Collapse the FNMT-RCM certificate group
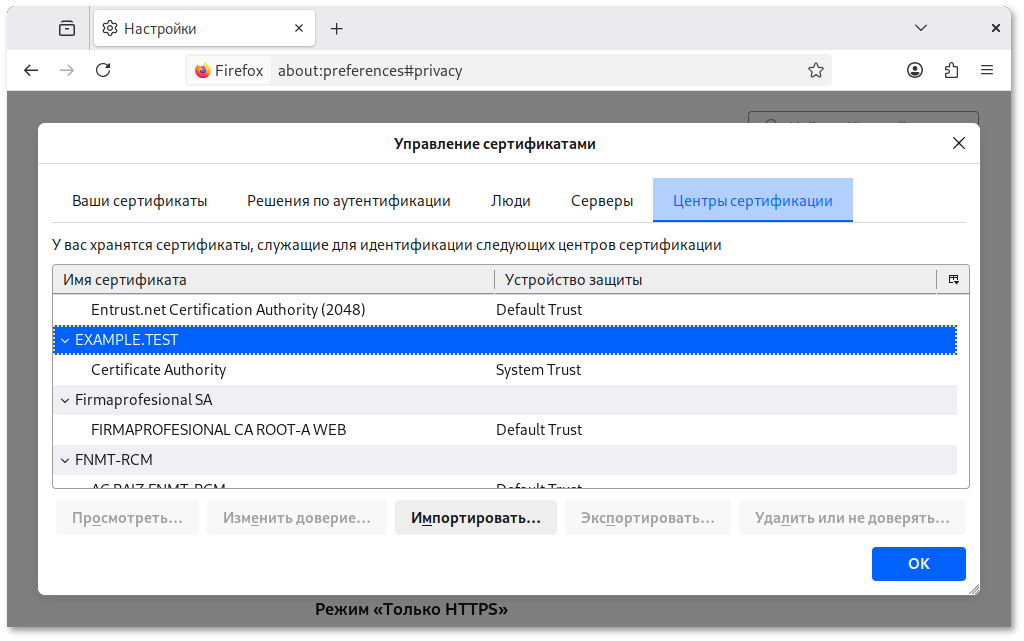This screenshot has width=1024, height=641. [64, 459]
